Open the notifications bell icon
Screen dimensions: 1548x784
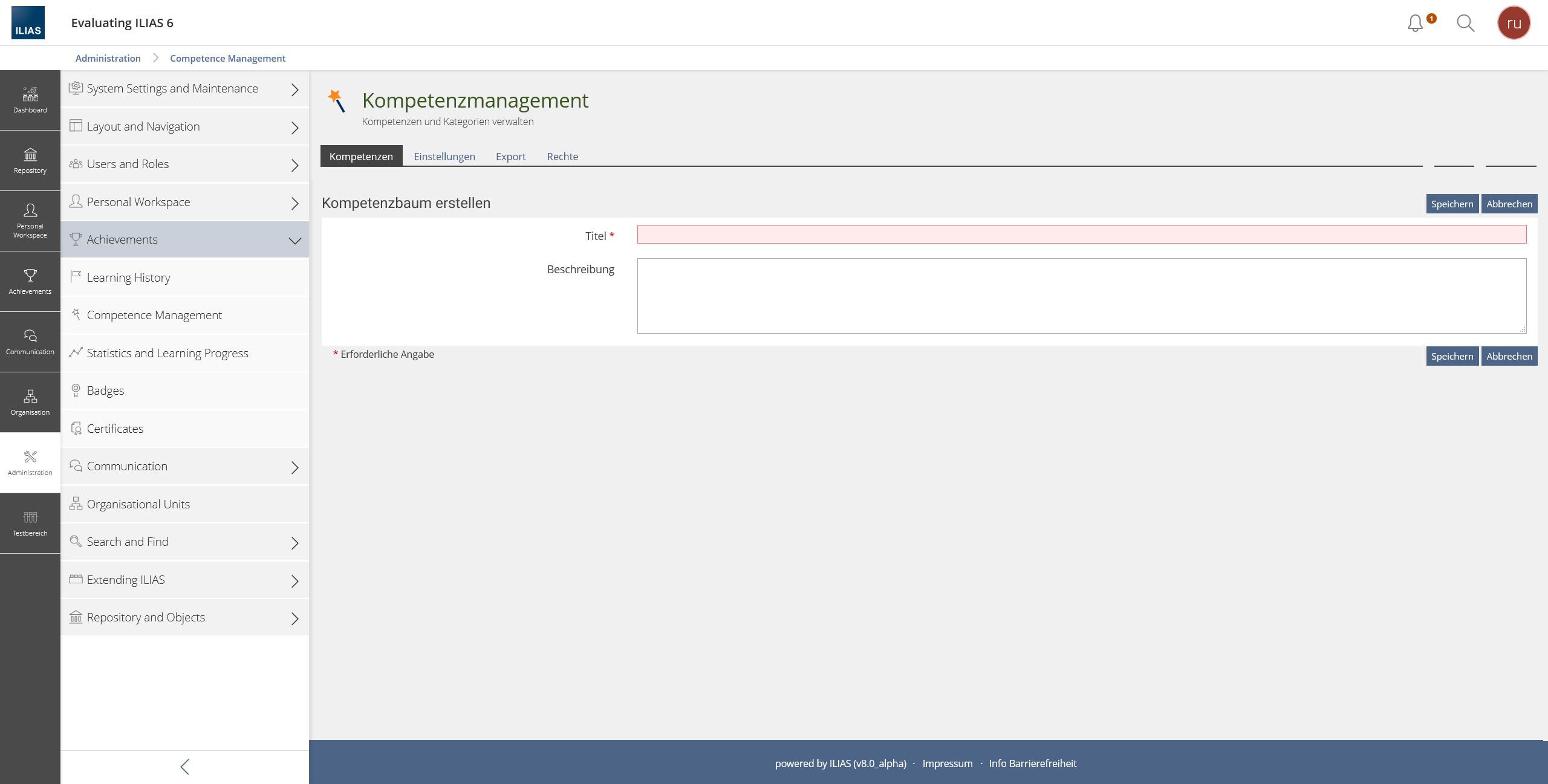[1415, 23]
